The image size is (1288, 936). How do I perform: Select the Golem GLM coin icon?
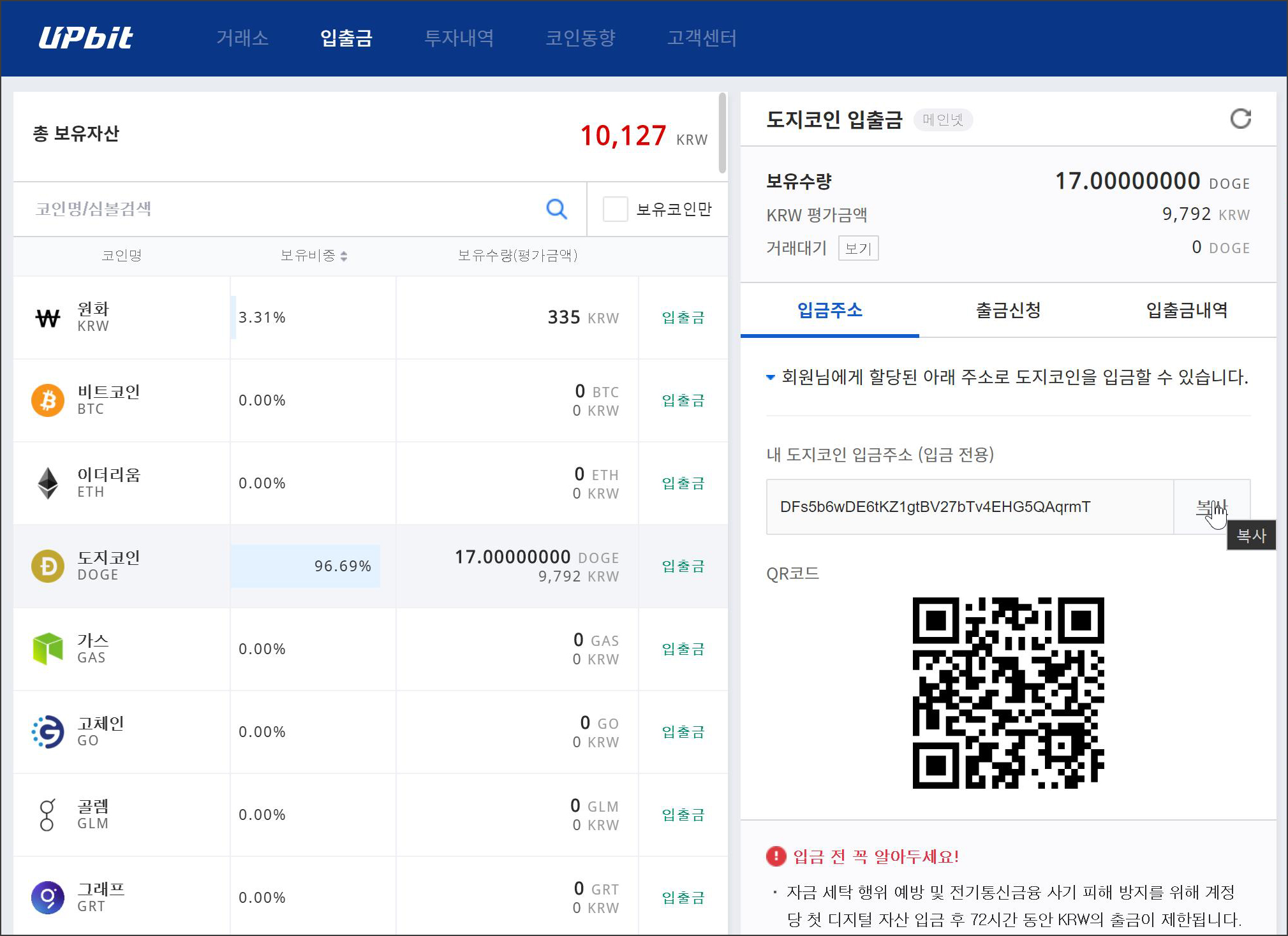coord(47,815)
